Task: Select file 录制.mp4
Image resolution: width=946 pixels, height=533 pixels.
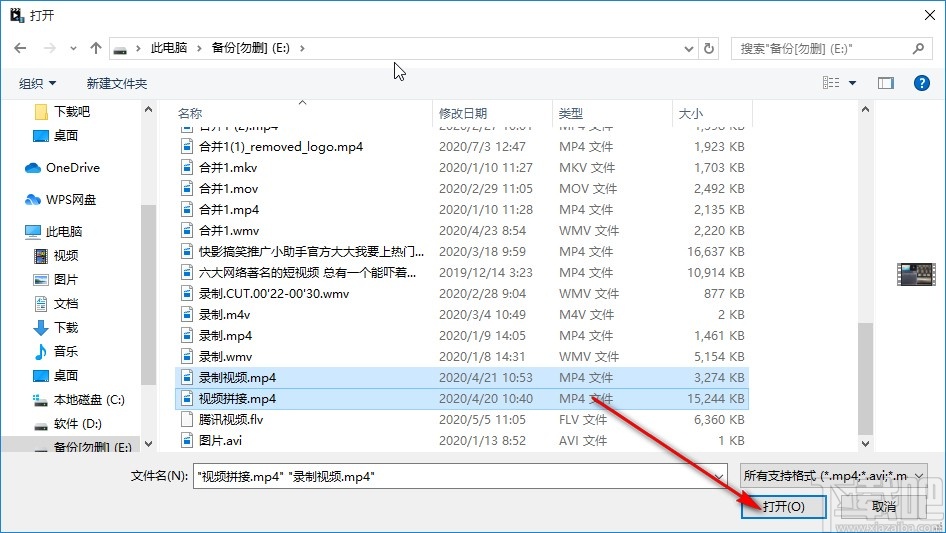Action: click(x=462, y=336)
